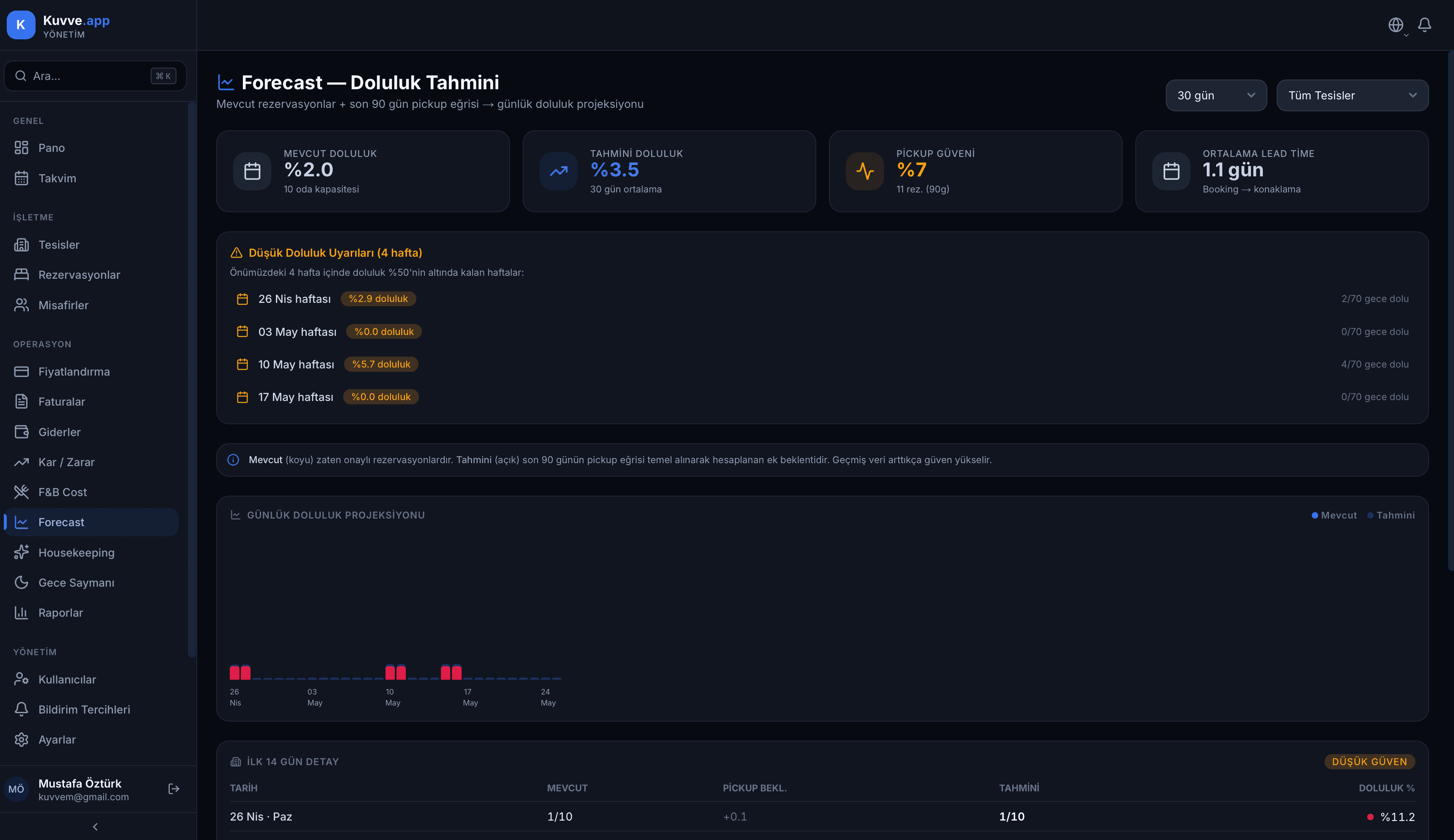The width and height of the screenshot is (1454, 840).
Task: Click the Housekeeping sparkles icon
Action: point(21,552)
